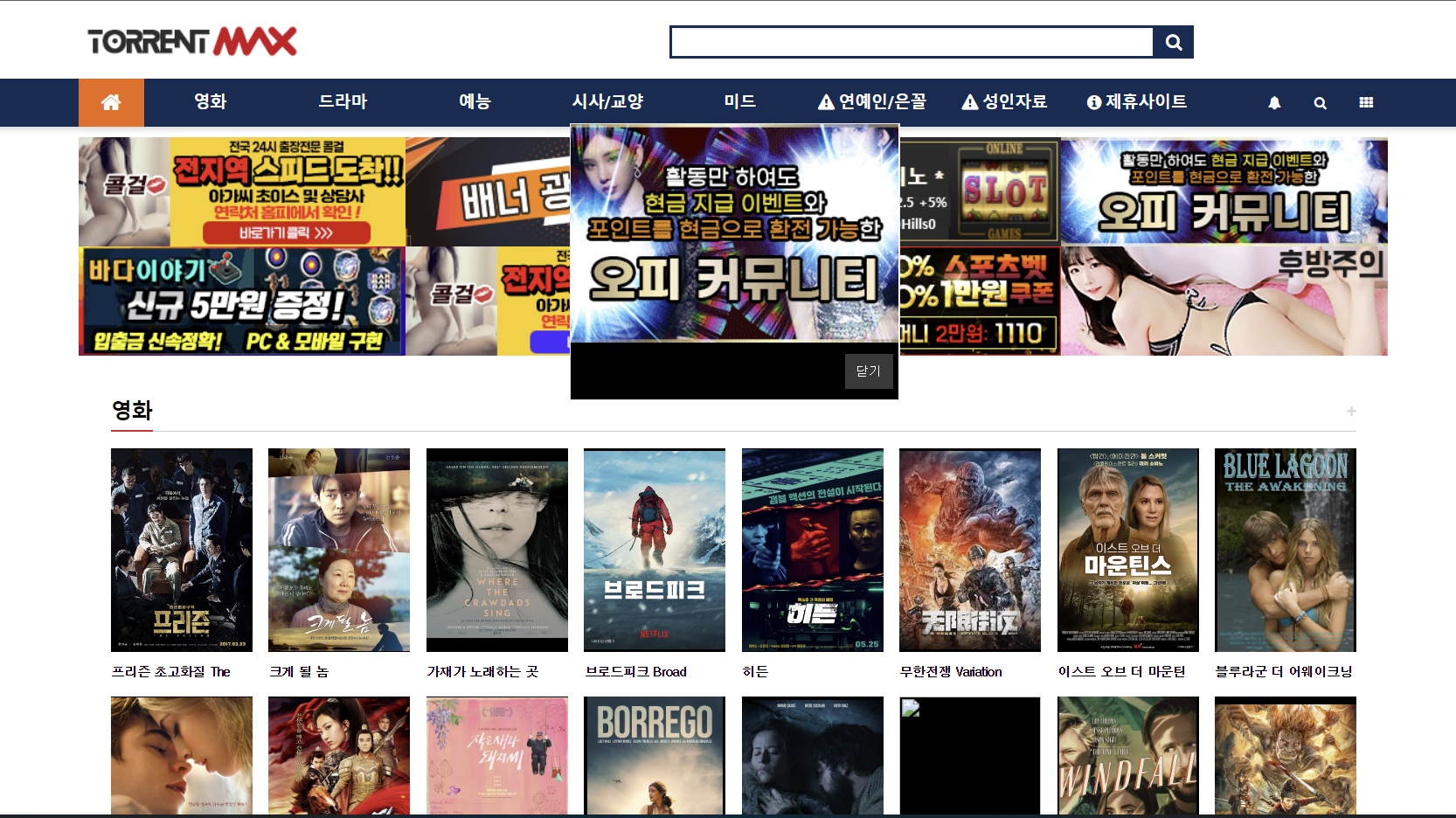Open the kissing couple poster in second row
This screenshot has height=818, width=1456.
click(x=182, y=756)
